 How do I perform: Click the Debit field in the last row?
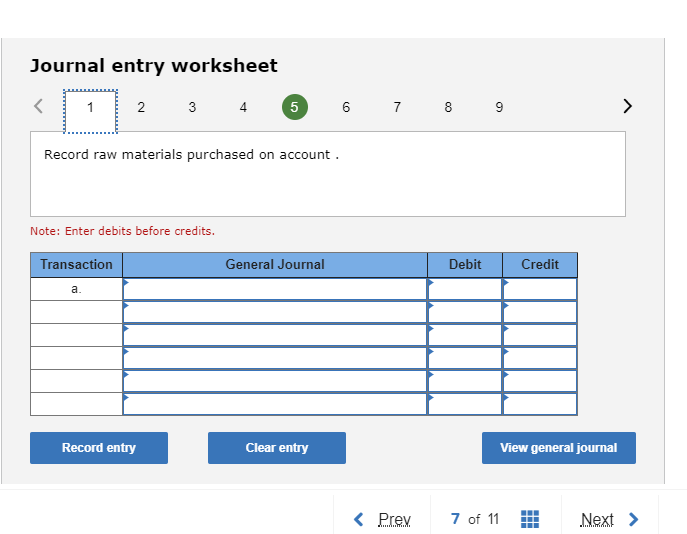pos(465,404)
